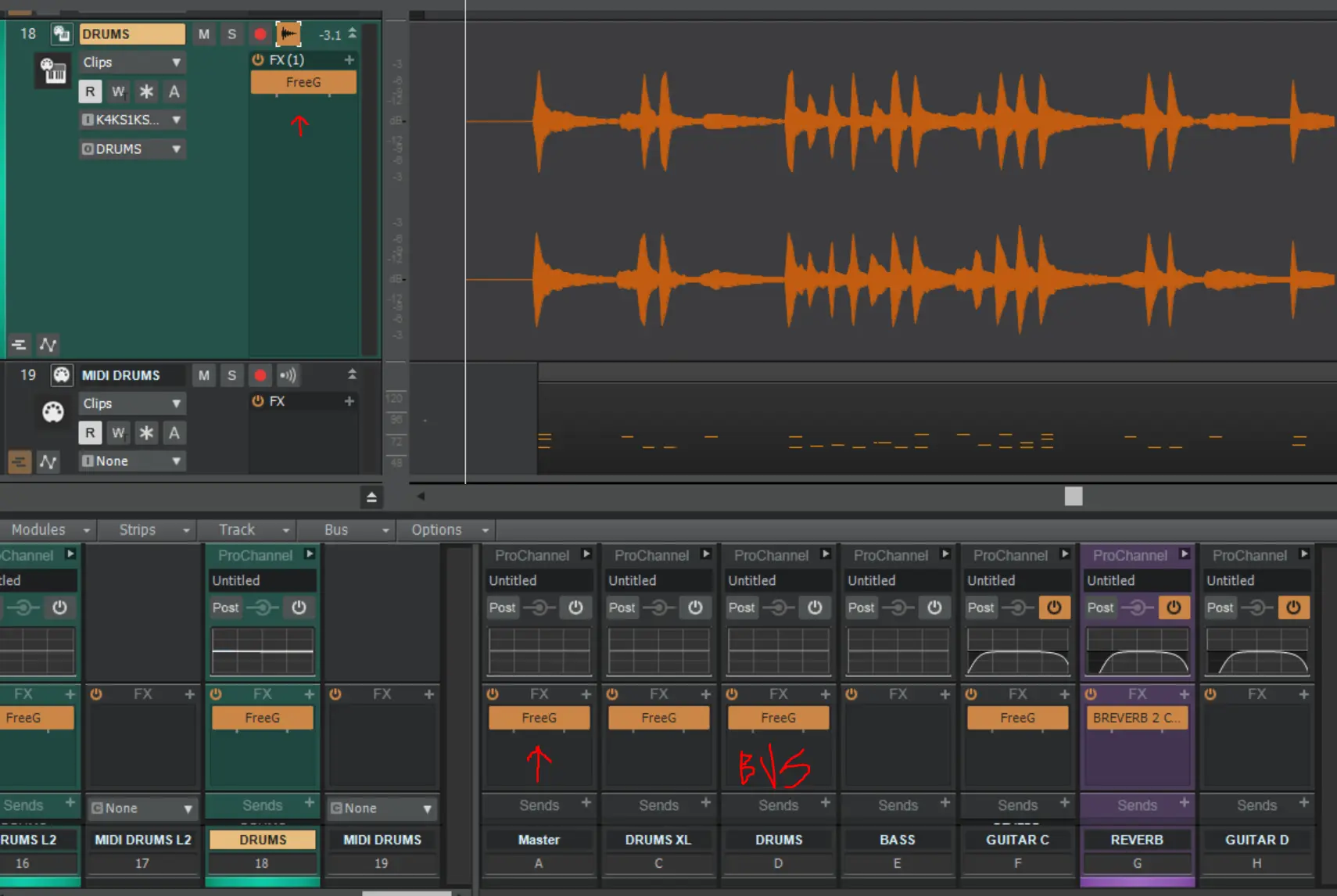
Task: Click the EQ graph on GUITAR C bus
Action: [1017, 651]
